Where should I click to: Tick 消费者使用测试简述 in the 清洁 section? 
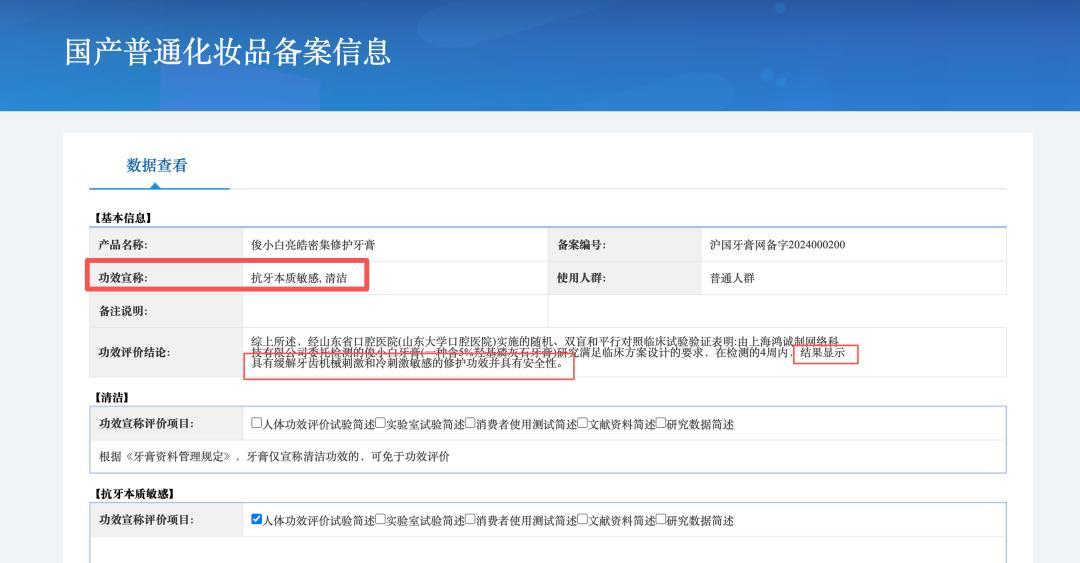coord(470,423)
